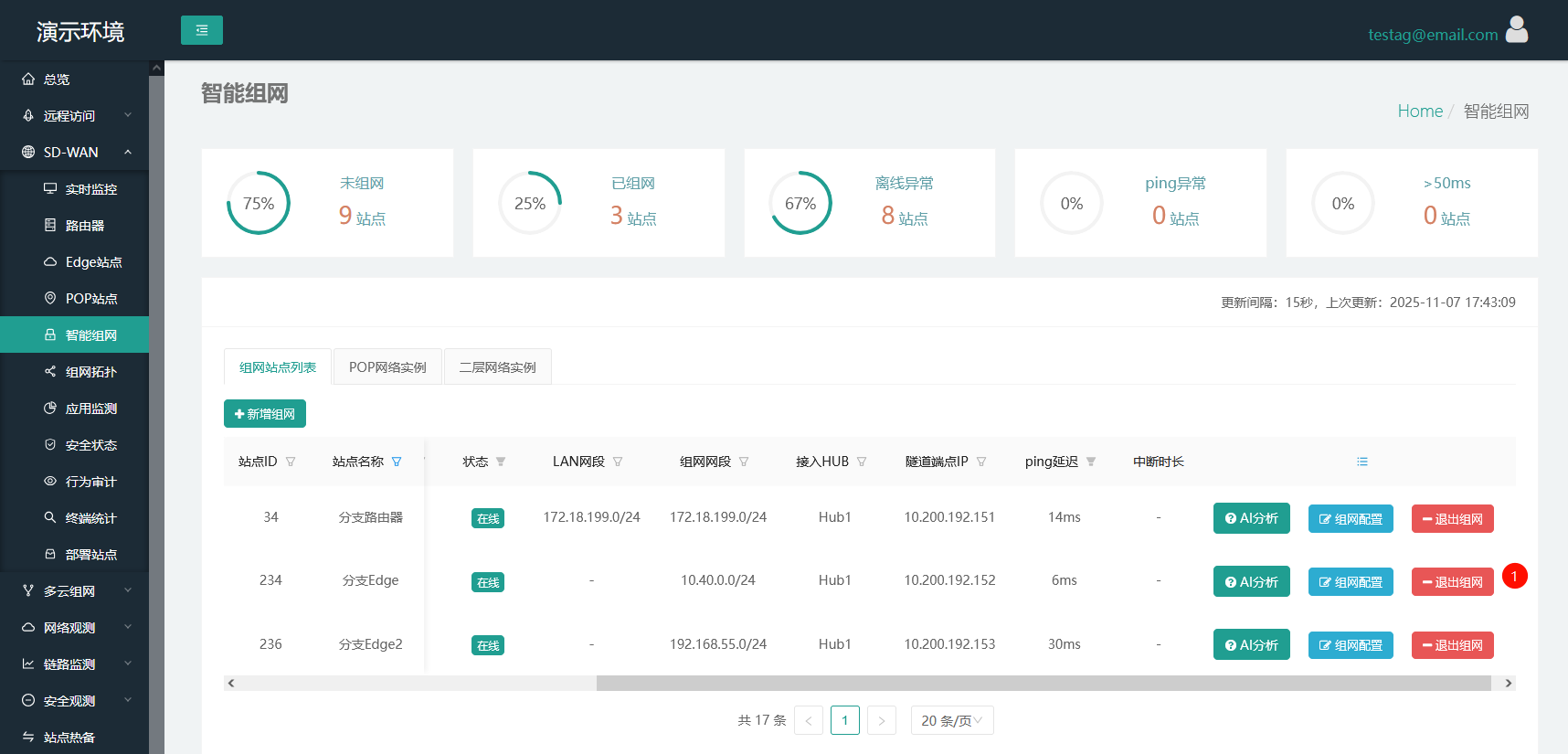
Task: Expand the 安全观测 menu chevron
Action: click(x=128, y=700)
